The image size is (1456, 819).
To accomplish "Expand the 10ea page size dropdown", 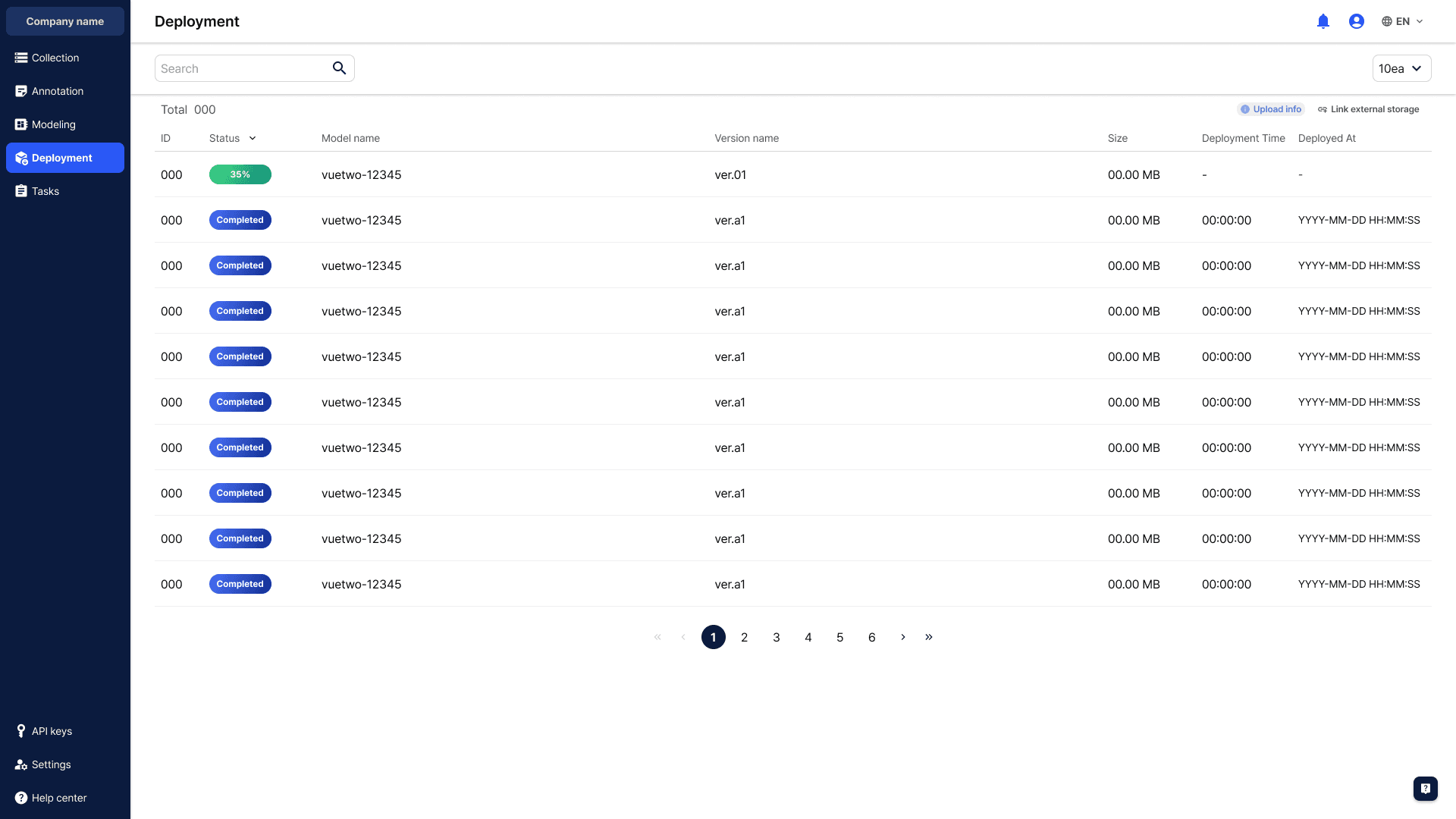I will pyautogui.click(x=1401, y=68).
